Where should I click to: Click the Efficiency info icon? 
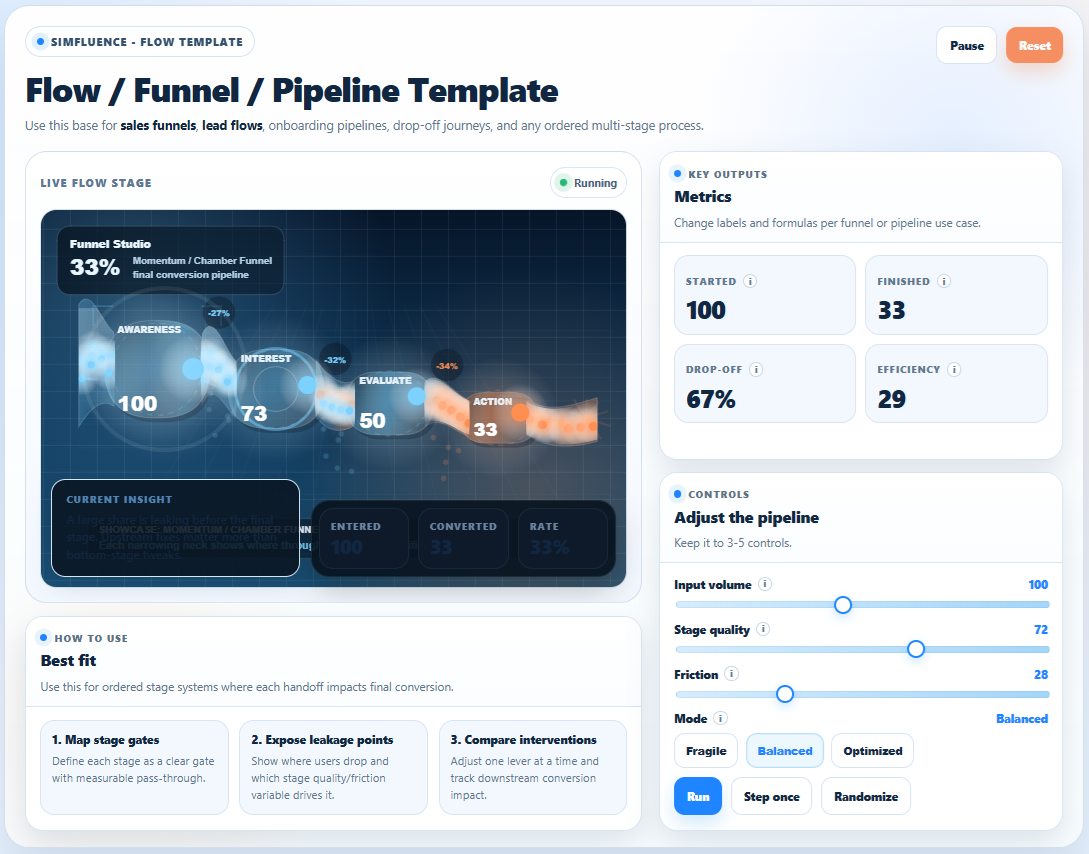(954, 370)
